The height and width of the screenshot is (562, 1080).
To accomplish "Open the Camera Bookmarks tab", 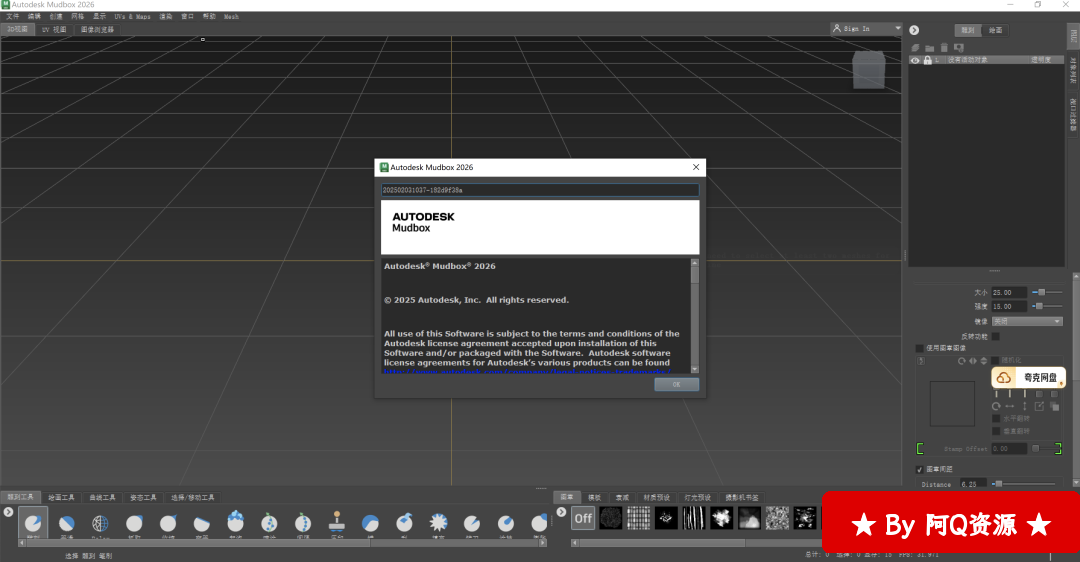I will 742,497.
